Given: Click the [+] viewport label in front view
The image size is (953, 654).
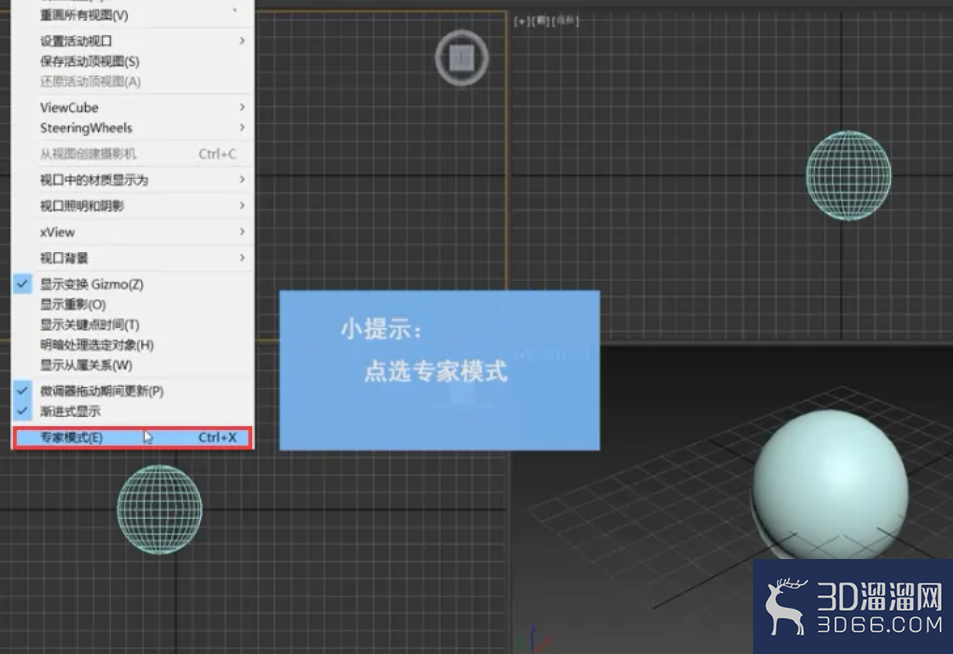Looking at the screenshot, I should 521,21.
